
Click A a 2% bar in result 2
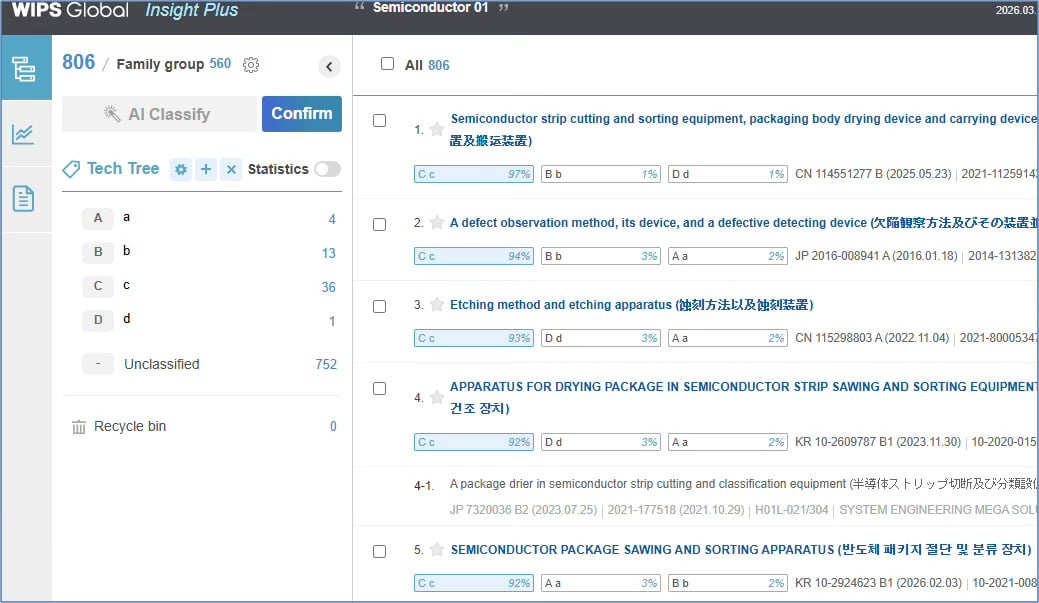click(x=728, y=256)
